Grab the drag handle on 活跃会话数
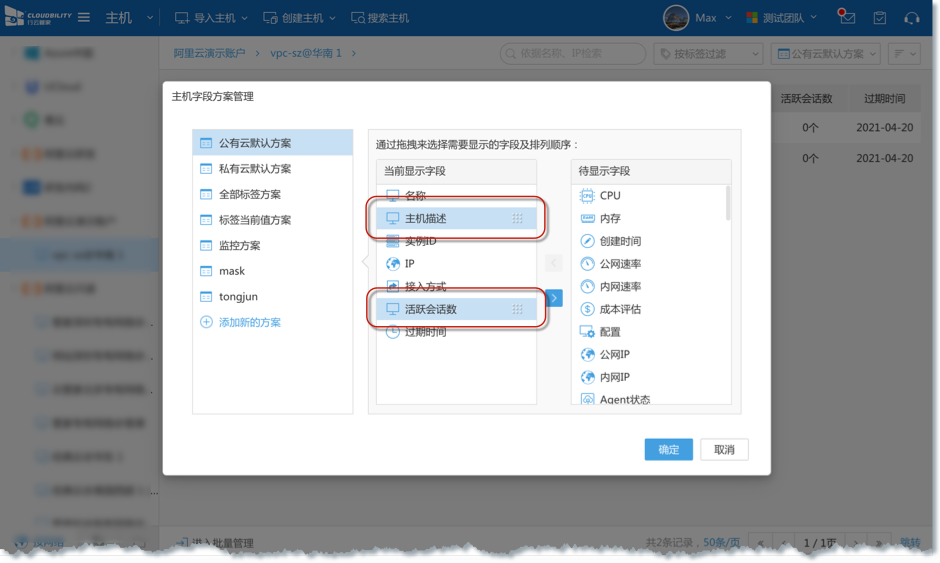The image size is (940, 563). [517, 309]
